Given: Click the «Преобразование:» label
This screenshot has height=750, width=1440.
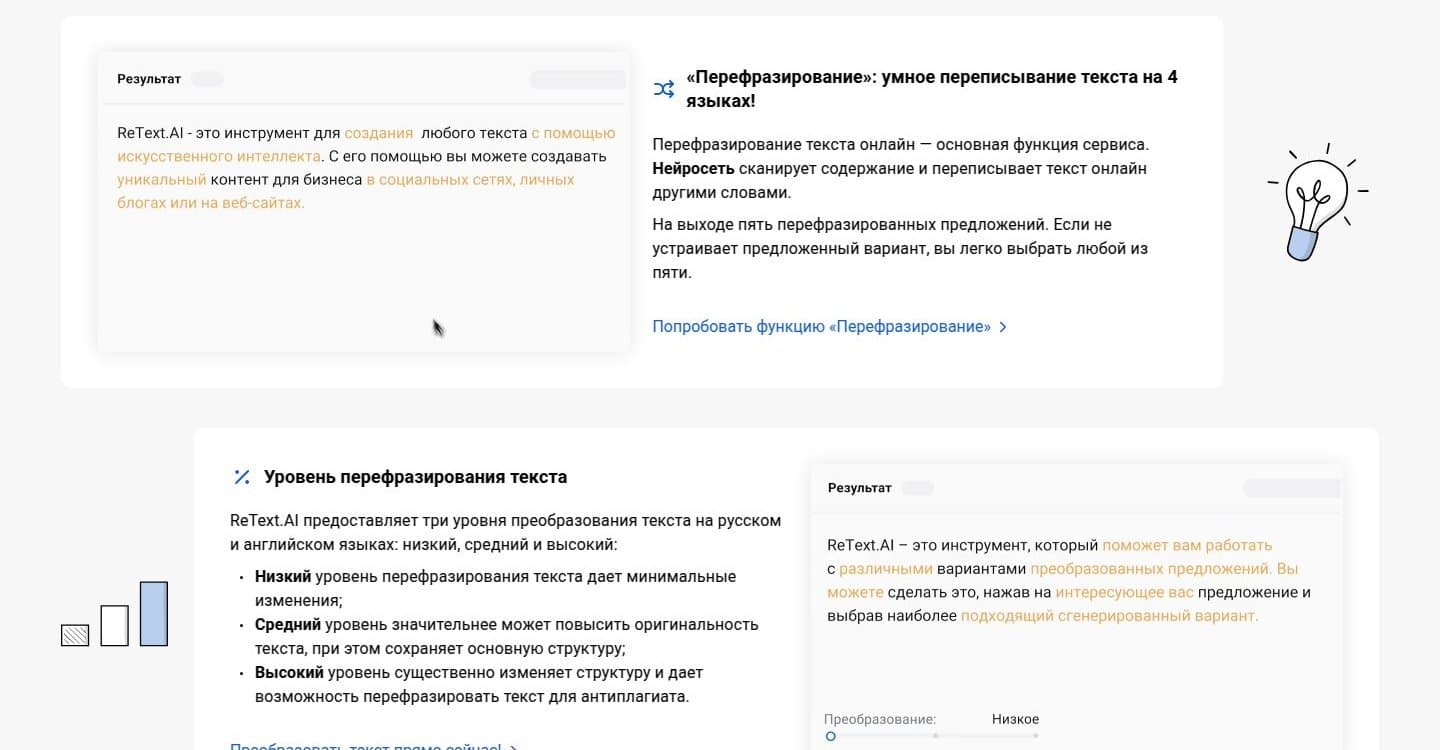Looking at the screenshot, I should (x=880, y=719).
